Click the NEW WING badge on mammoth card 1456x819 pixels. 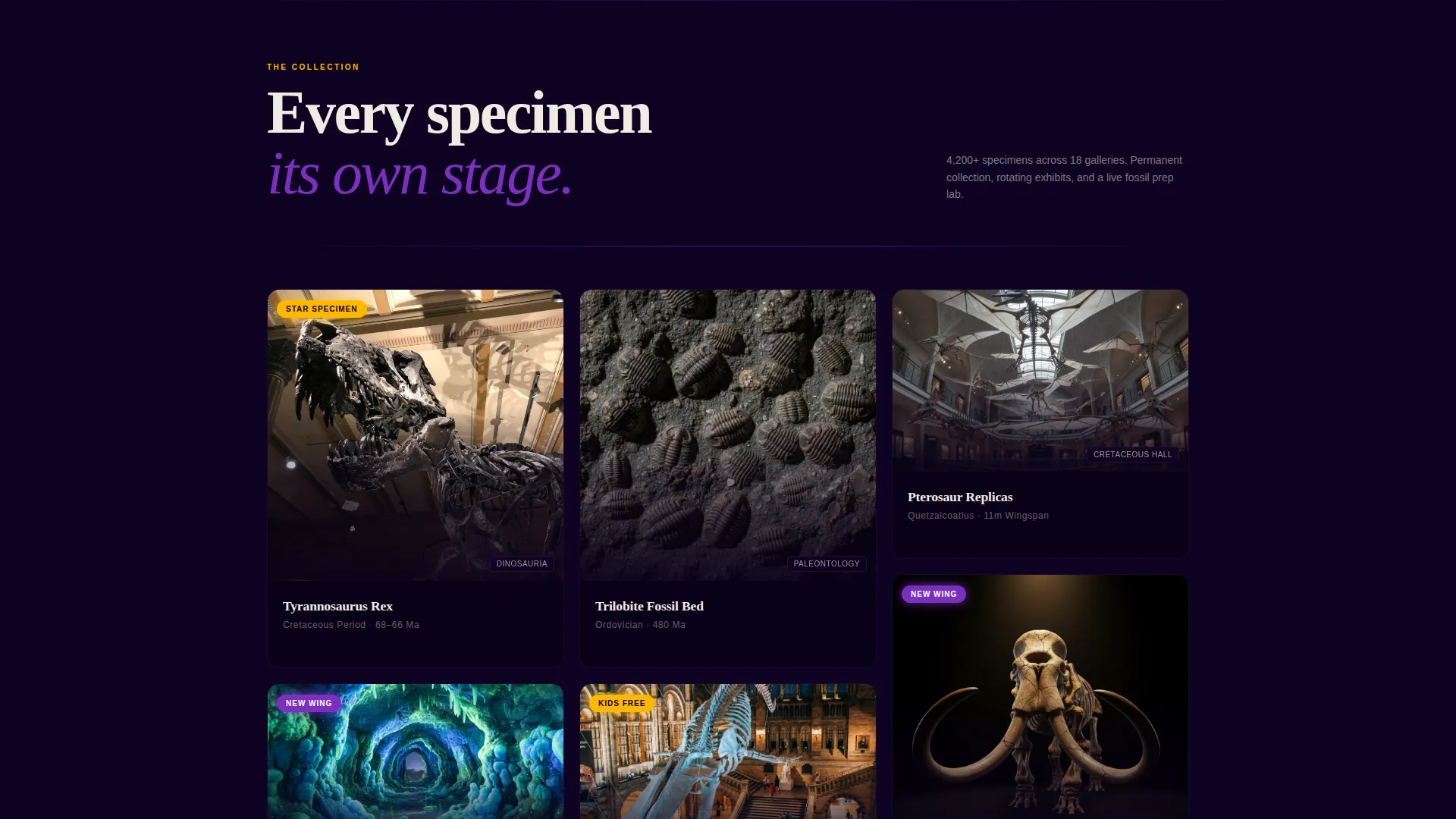[934, 594]
